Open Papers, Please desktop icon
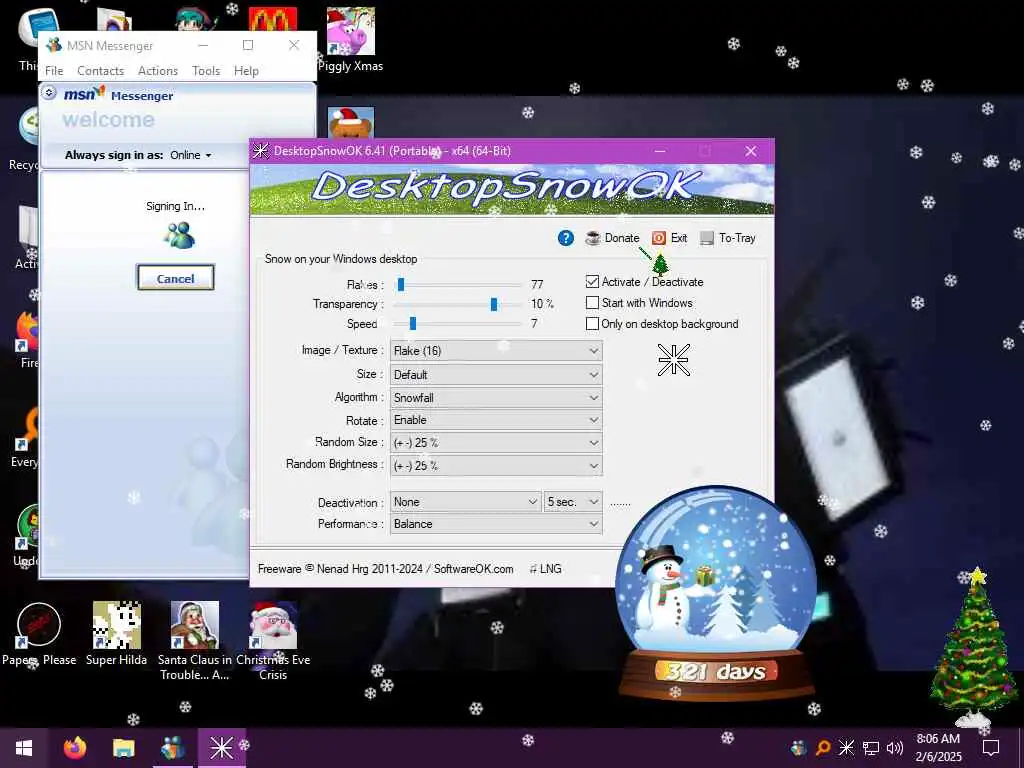 39,634
